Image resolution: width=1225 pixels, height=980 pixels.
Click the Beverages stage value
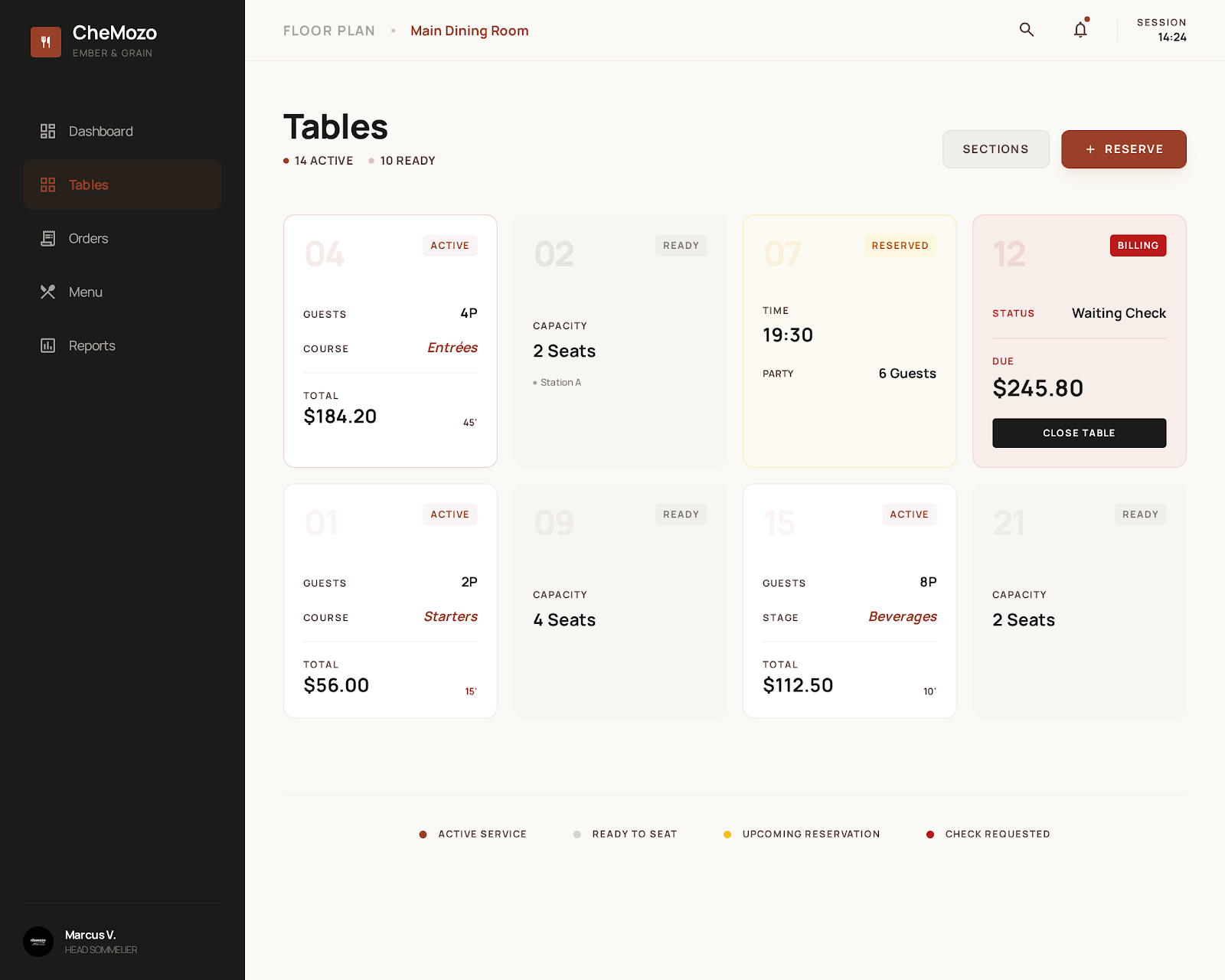(903, 616)
